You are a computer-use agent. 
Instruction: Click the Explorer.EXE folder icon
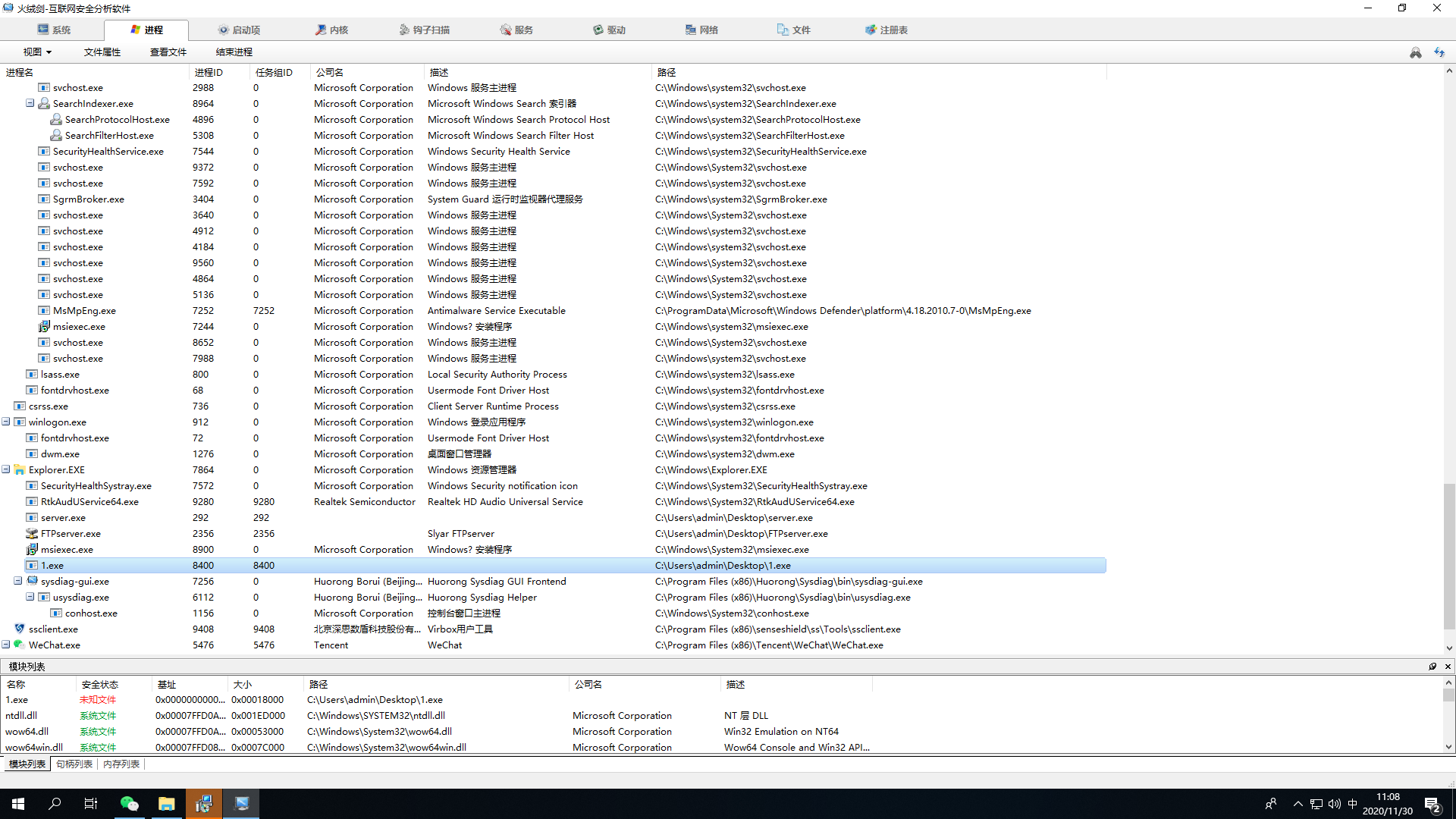(20, 470)
